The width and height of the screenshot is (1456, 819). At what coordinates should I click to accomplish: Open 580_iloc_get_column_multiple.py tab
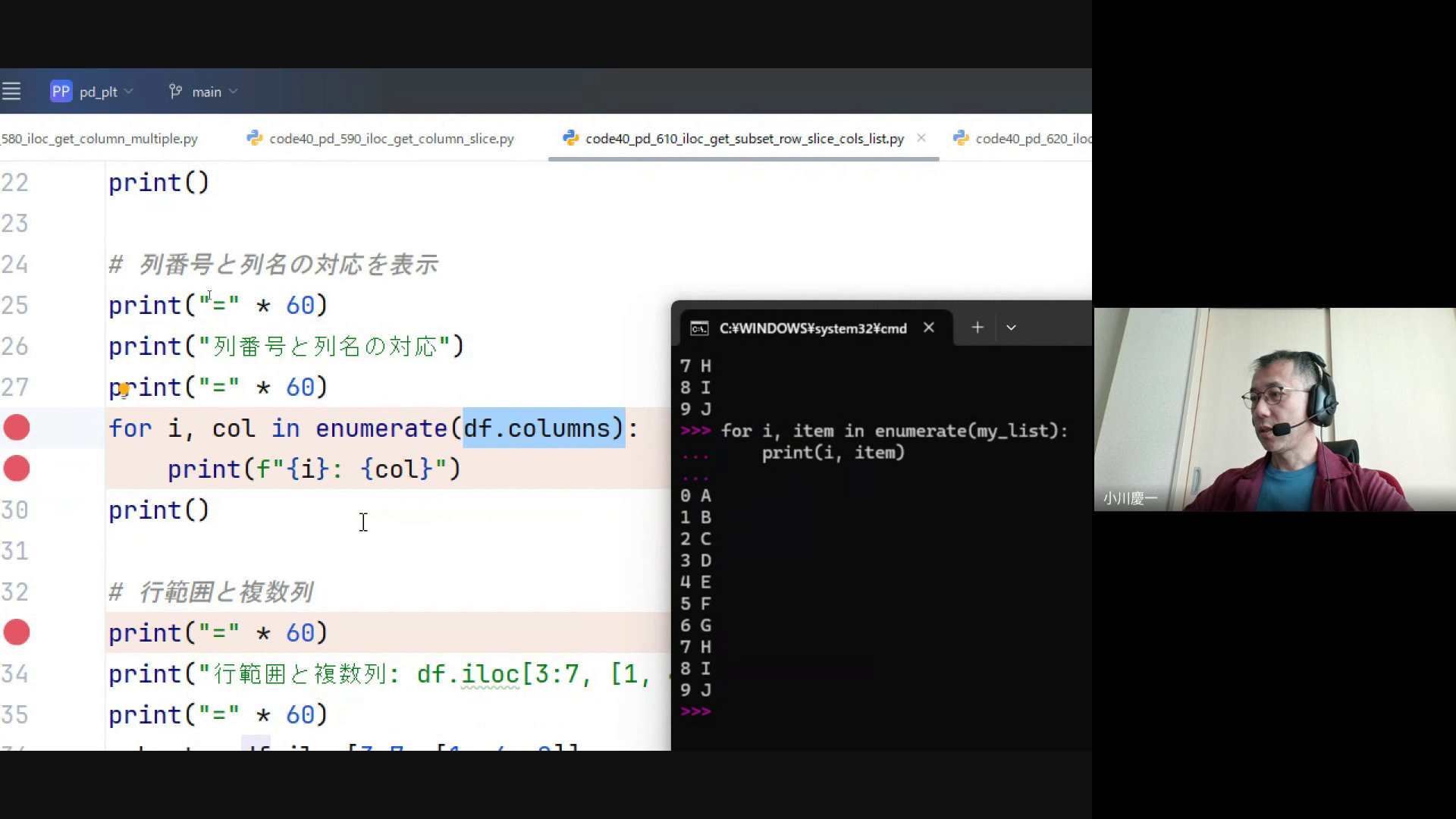pyautogui.click(x=99, y=139)
